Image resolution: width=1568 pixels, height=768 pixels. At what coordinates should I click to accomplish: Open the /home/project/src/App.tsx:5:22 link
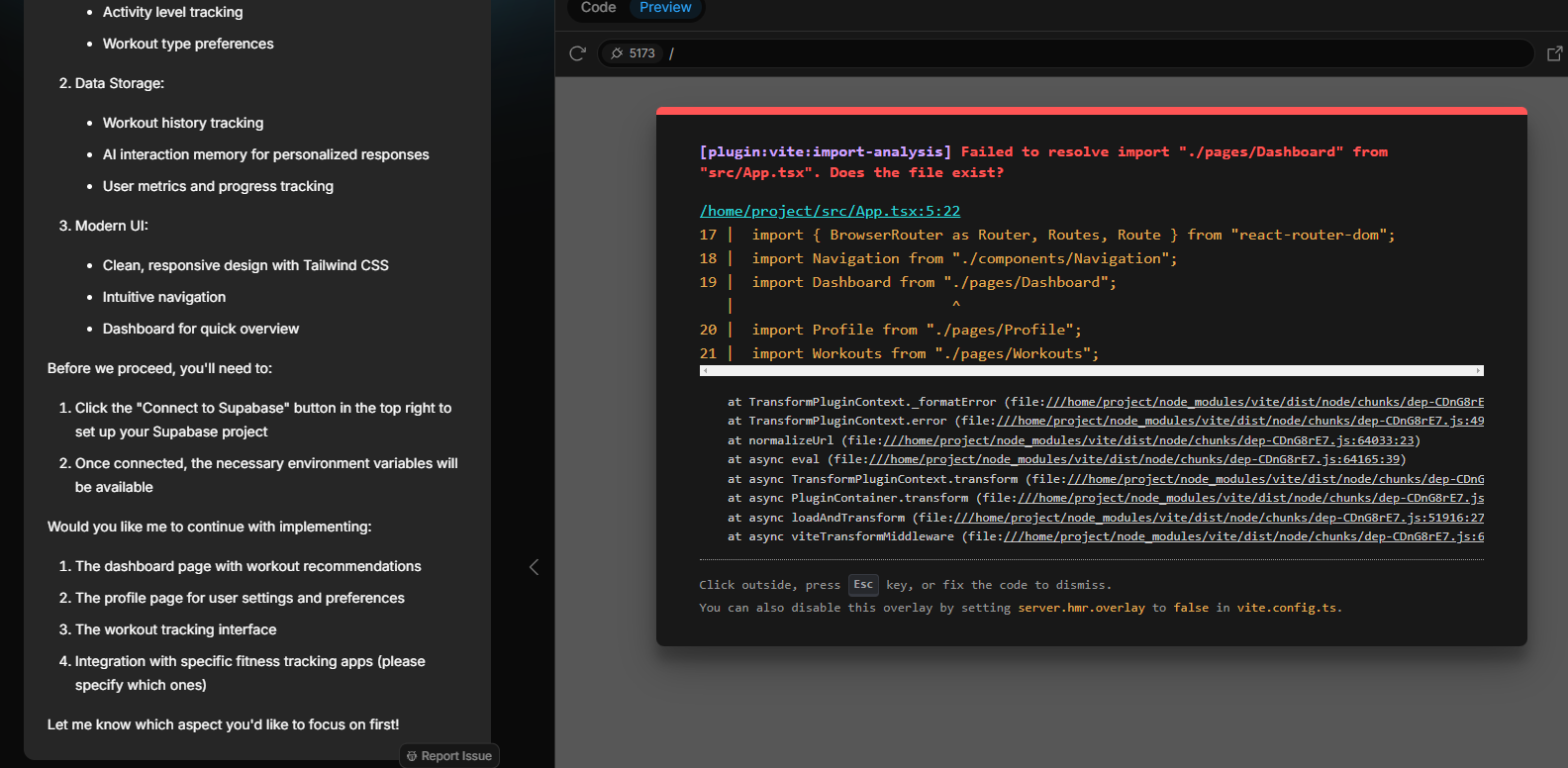830,211
